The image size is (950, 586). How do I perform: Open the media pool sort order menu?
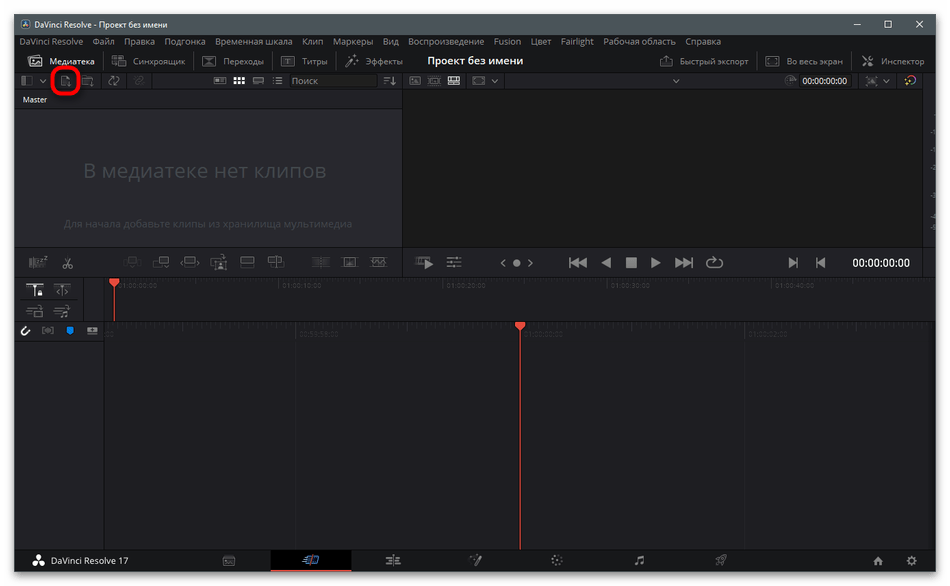390,81
